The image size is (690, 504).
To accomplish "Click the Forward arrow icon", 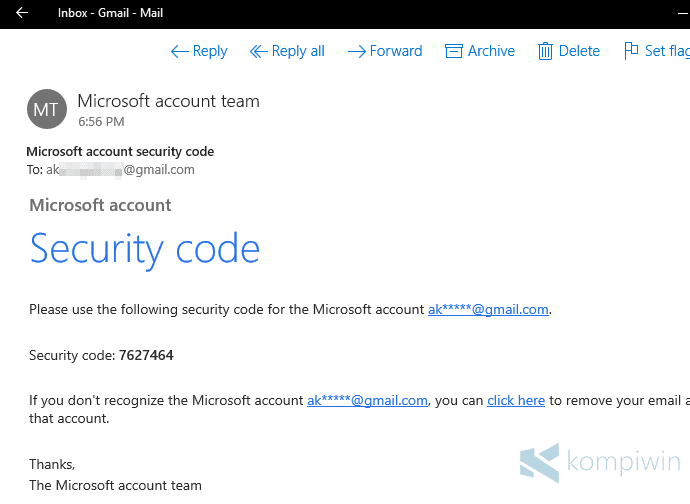I will [356, 51].
